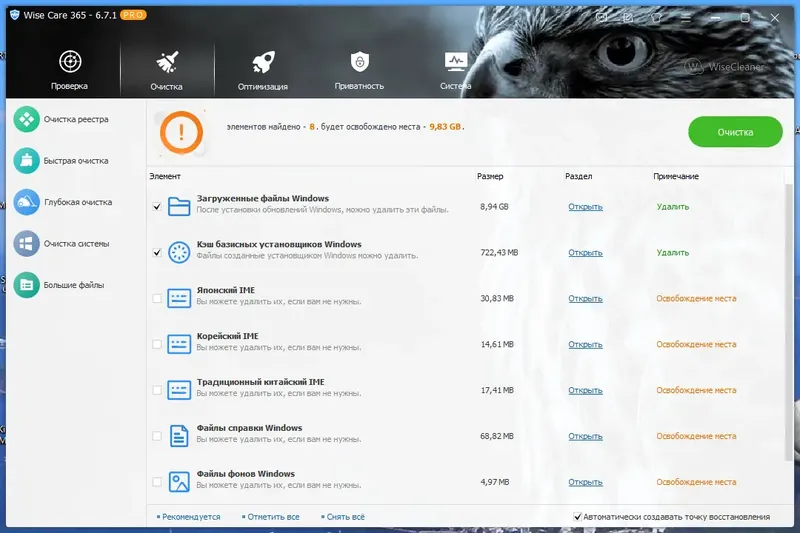
Task: Open the Приватность shield icon
Action: 360,62
